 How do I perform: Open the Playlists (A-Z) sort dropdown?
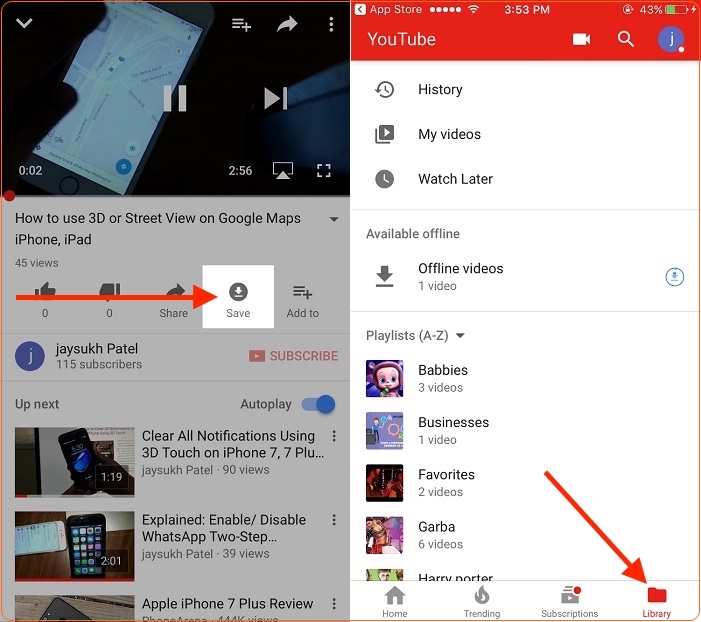(415, 335)
